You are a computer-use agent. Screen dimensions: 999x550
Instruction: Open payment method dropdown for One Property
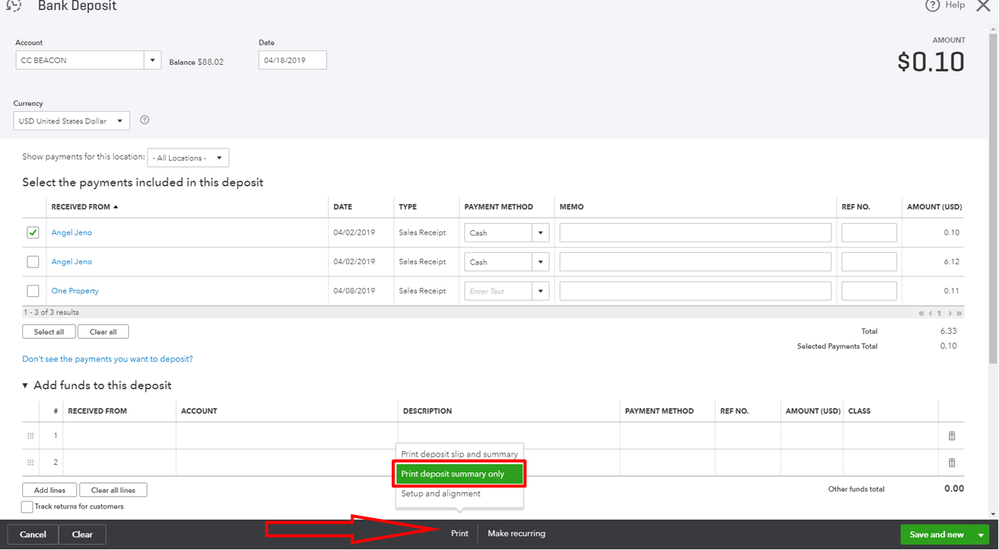(x=540, y=291)
